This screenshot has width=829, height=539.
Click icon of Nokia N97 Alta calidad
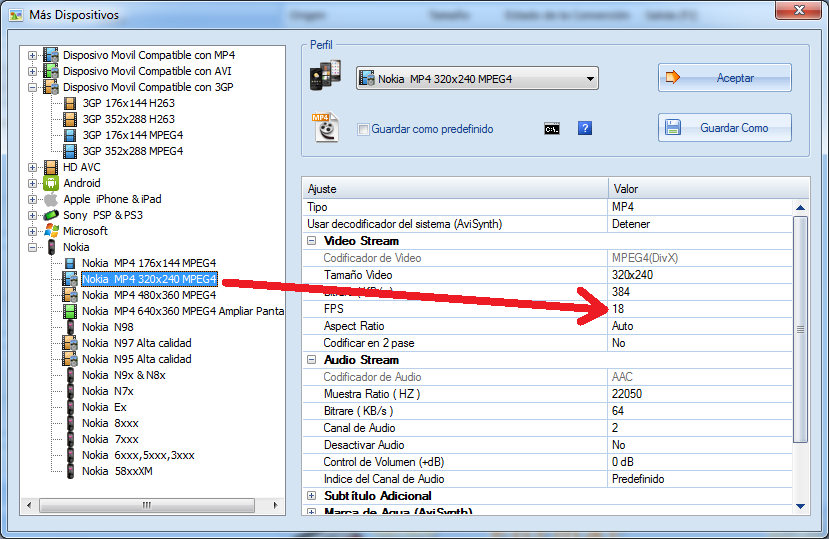(x=70, y=343)
